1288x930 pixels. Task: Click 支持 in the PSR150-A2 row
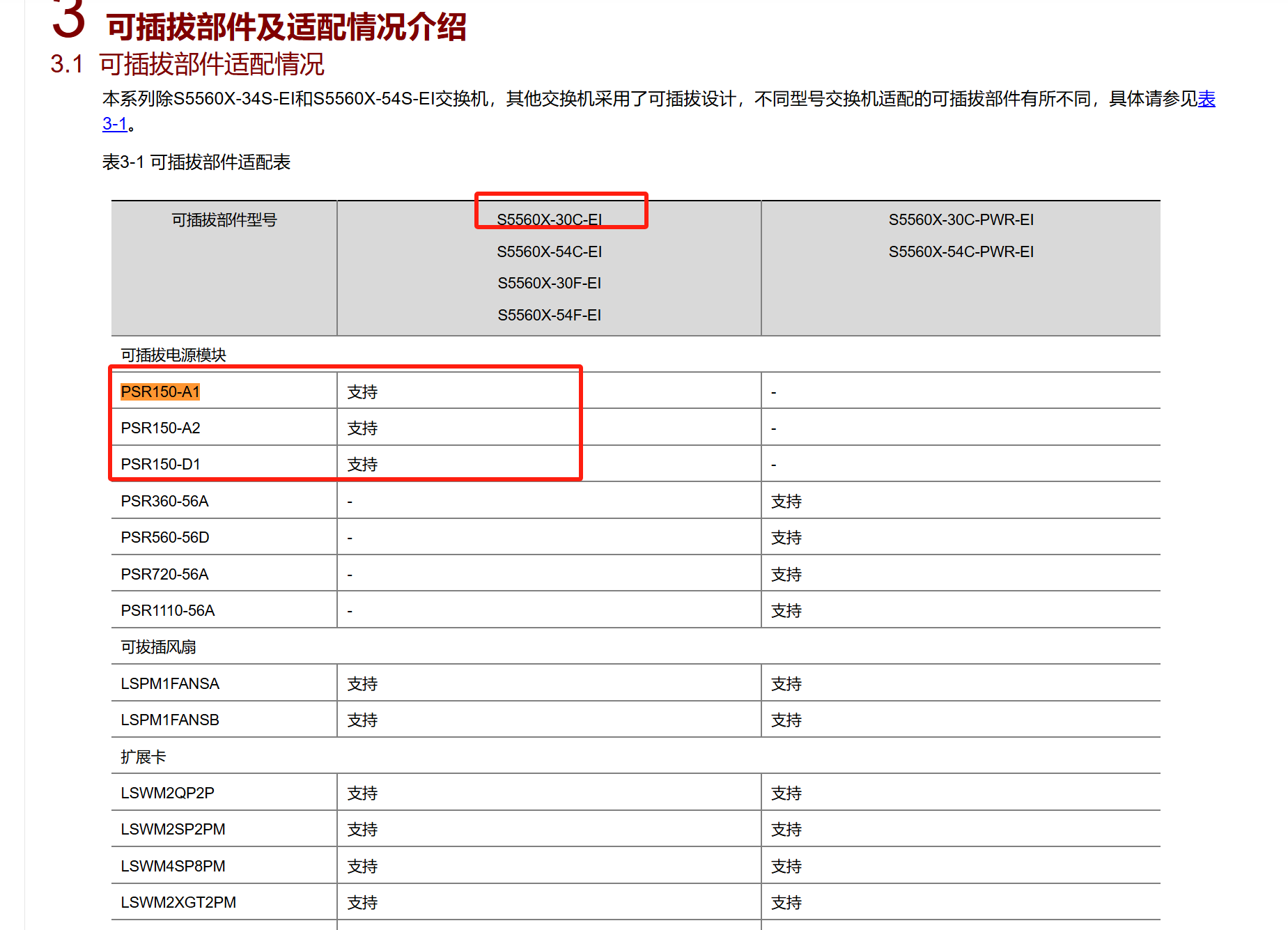(x=362, y=428)
